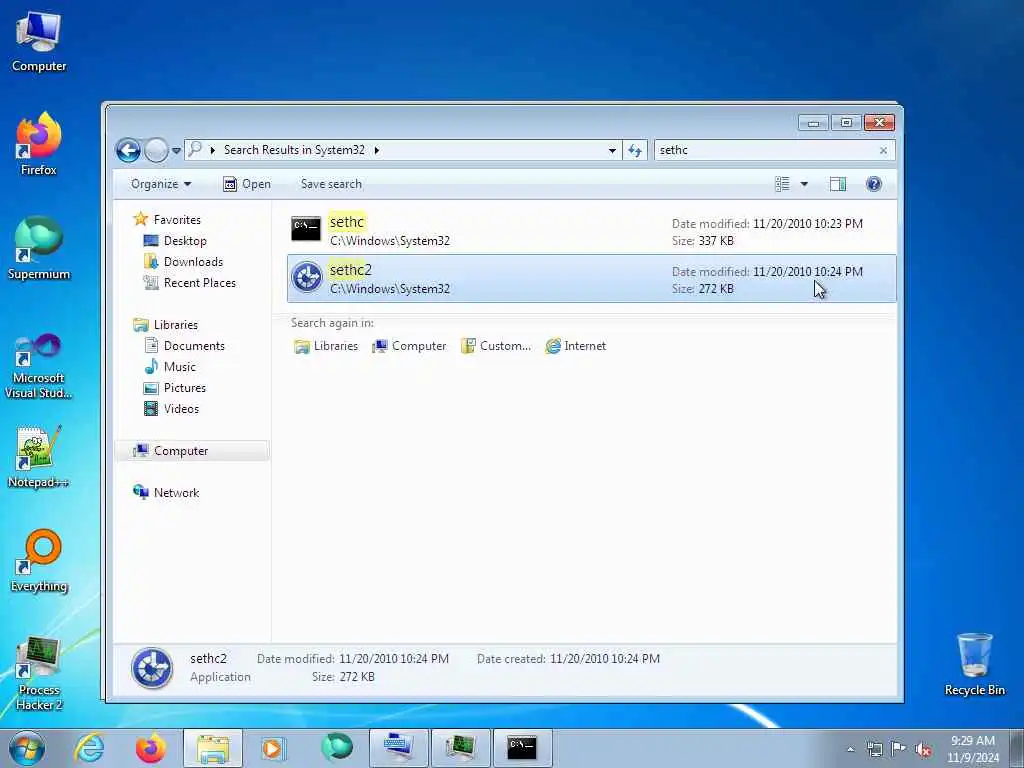Minimize the Search Results Explorer window
1024x768 pixels.
[x=813, y=123]
